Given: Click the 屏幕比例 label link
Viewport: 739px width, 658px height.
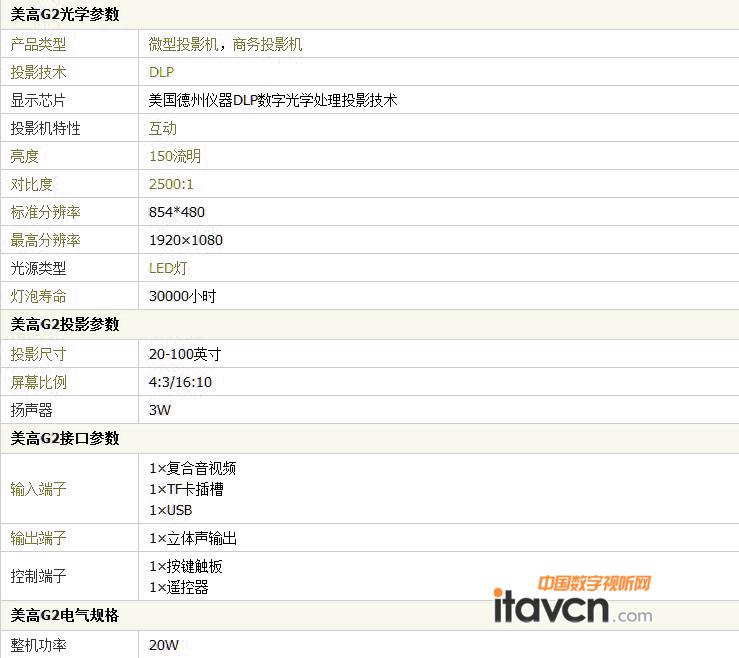Looking at the screenshot, I should [38, 382].
